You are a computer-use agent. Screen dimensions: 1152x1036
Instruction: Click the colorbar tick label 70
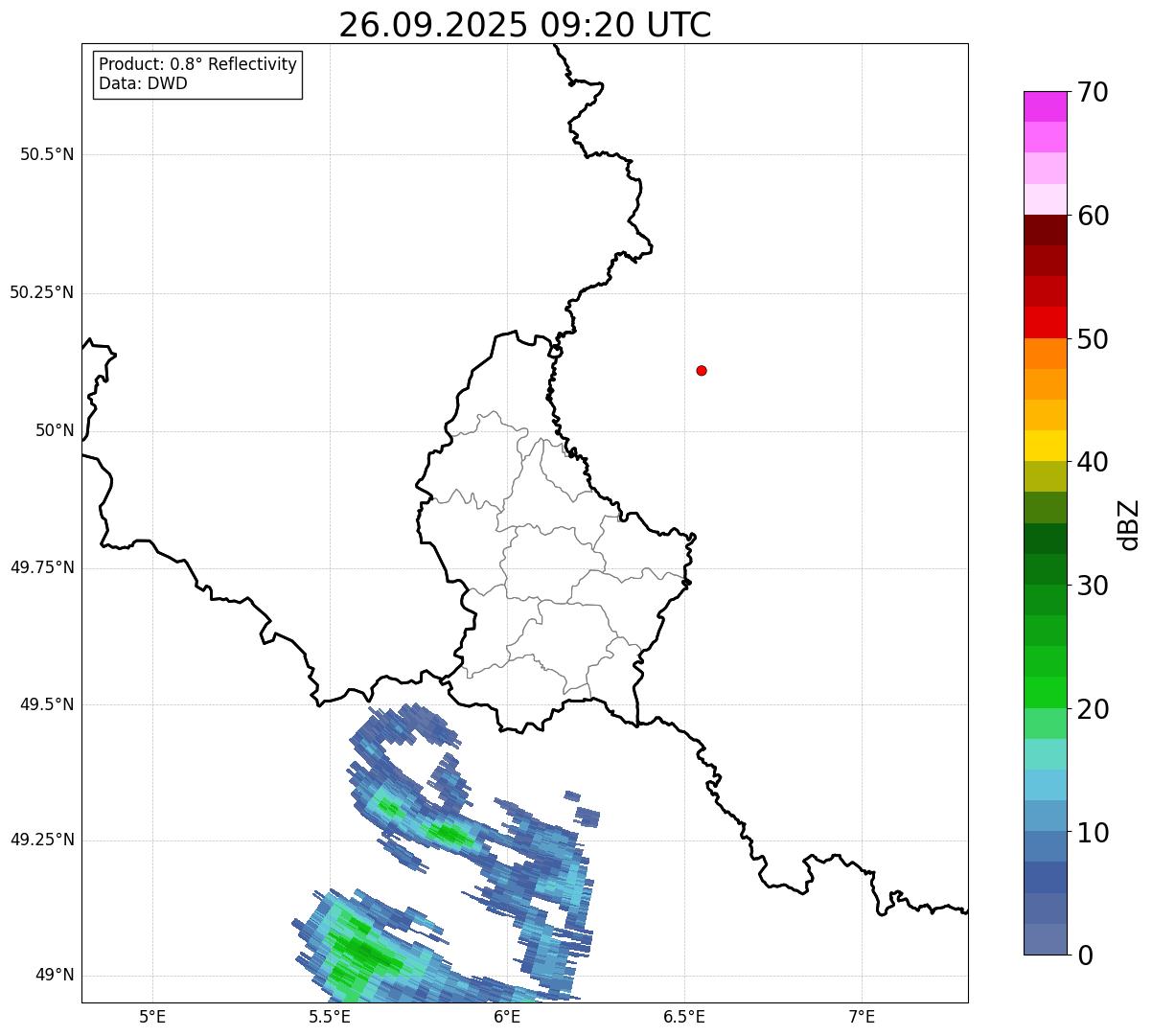pos(1093,92)
